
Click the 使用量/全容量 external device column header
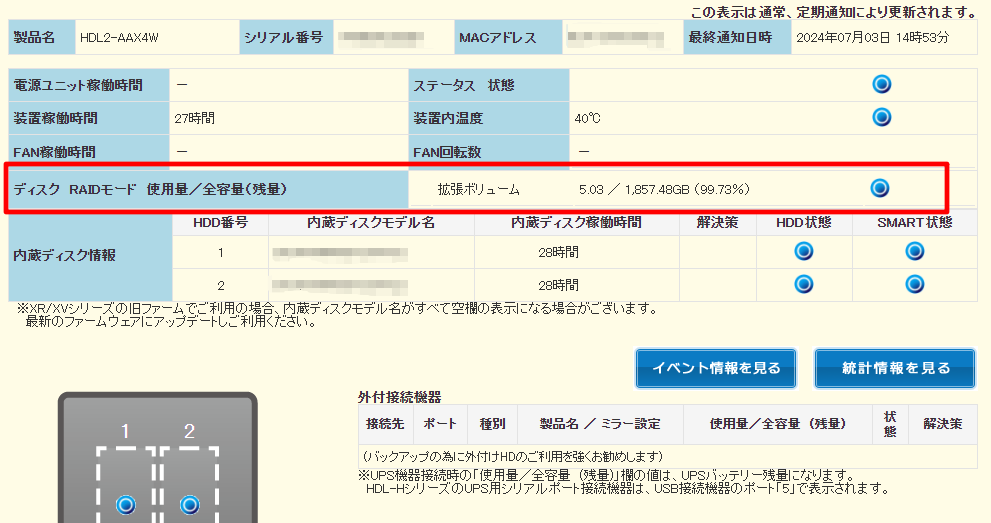point(778,423)
